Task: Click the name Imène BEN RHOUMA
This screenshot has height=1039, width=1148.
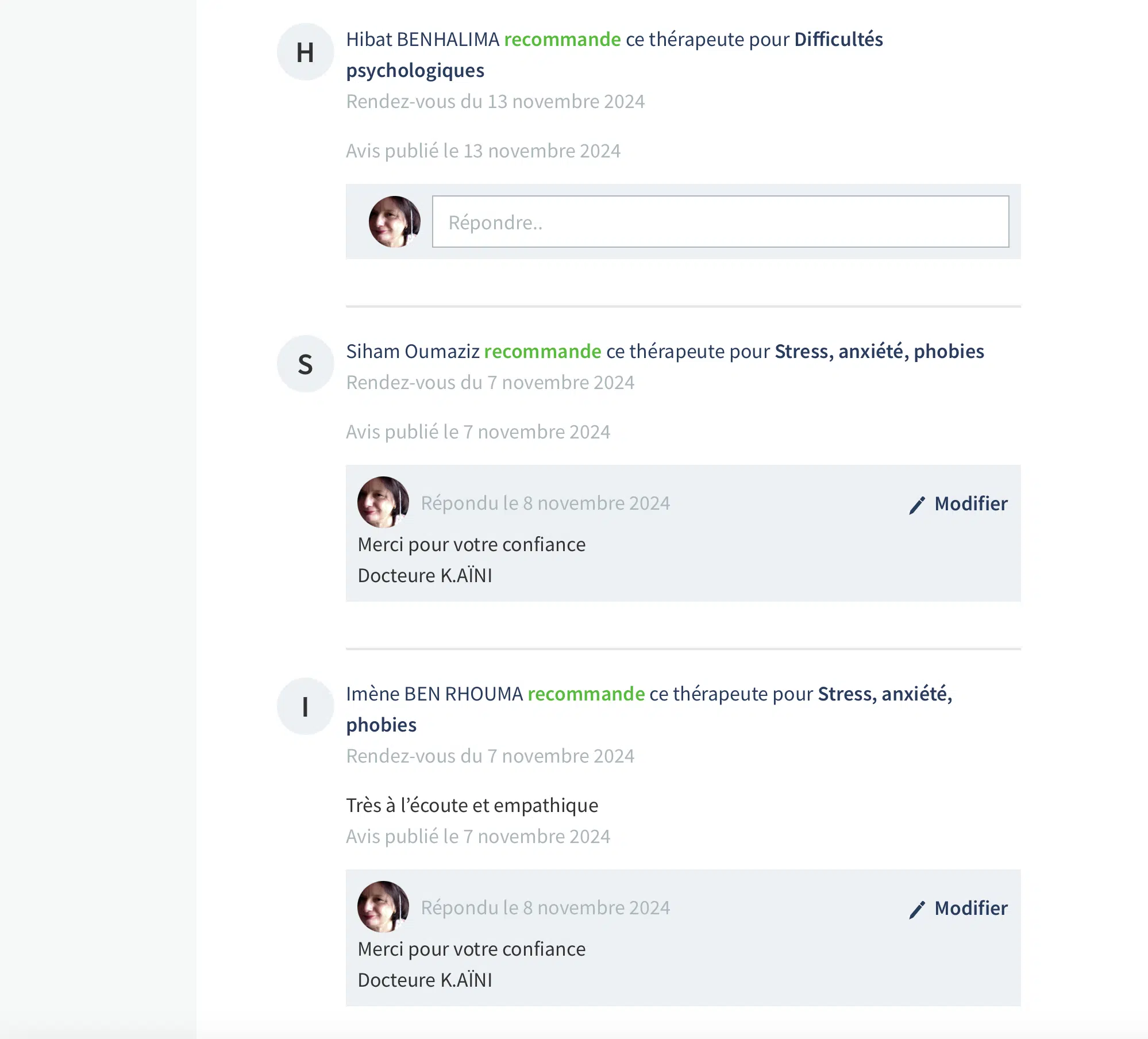Action: pos(434,694)
